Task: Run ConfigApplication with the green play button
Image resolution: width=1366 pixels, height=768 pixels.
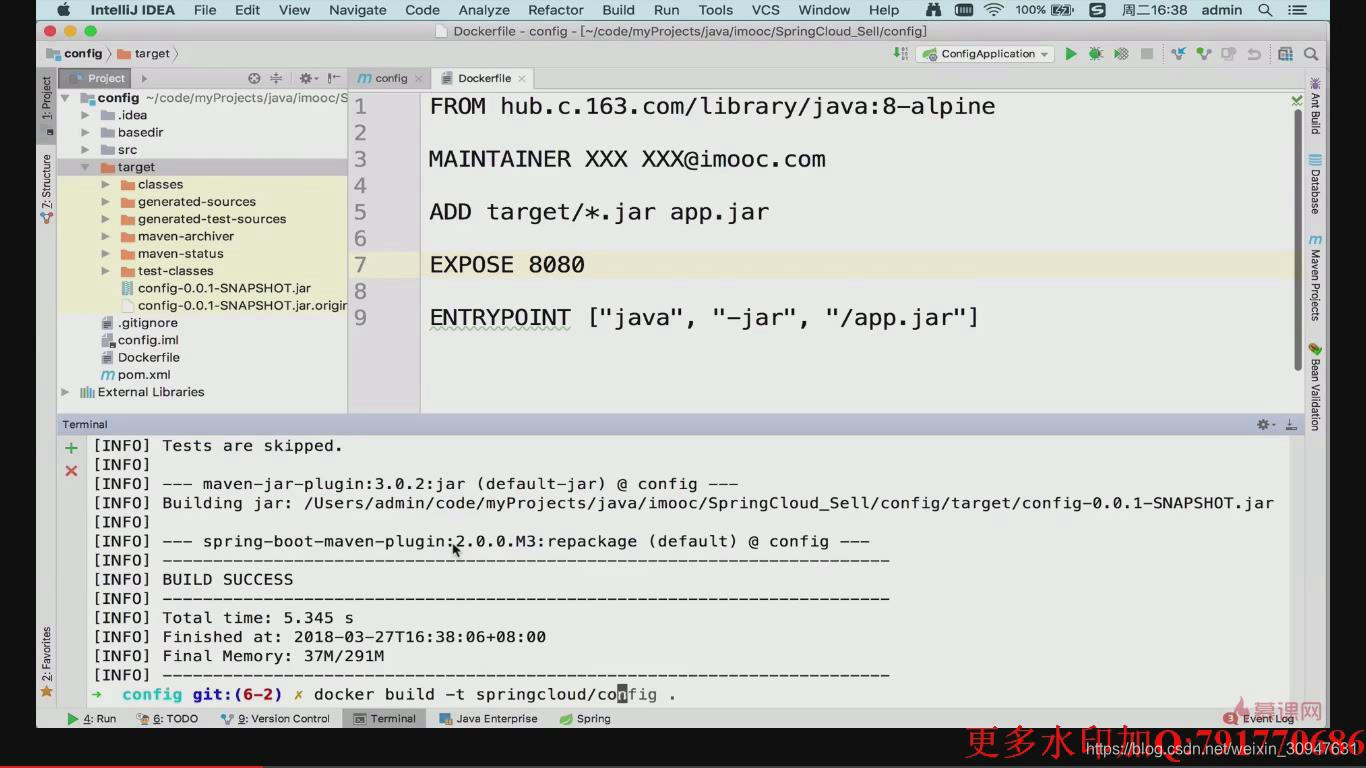Action: tap(1070, 54)
